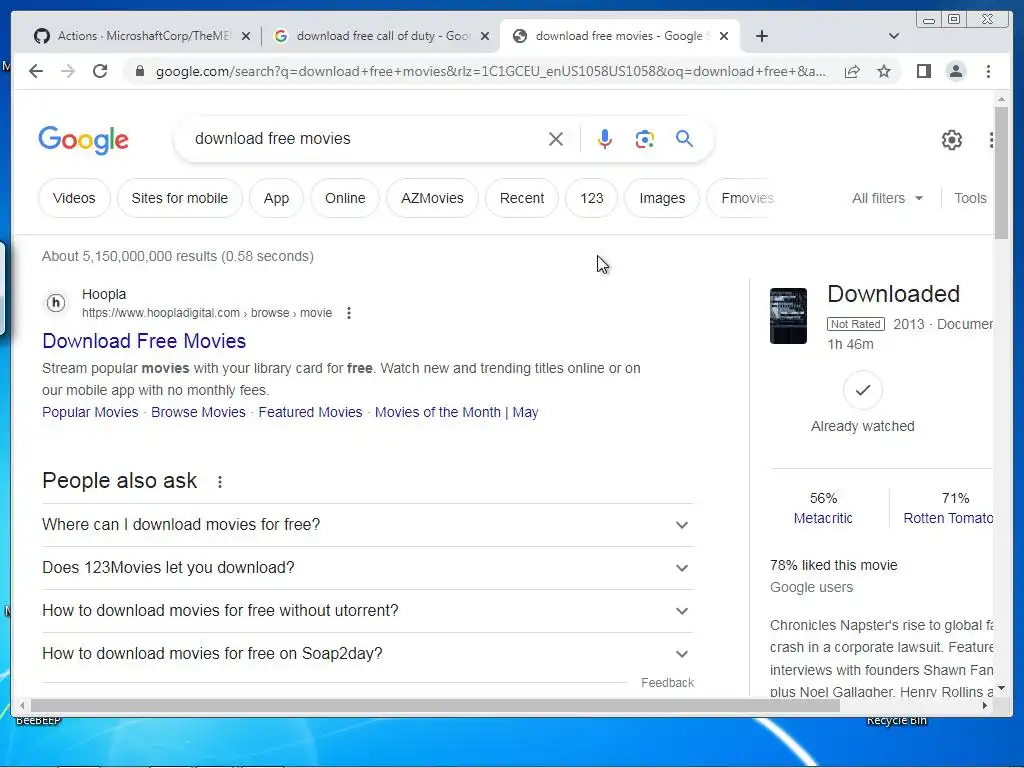Click the vertical scrollbar thumb
The height and width of the screenshot is (768, 1024).
click(x=1001, y=172)
